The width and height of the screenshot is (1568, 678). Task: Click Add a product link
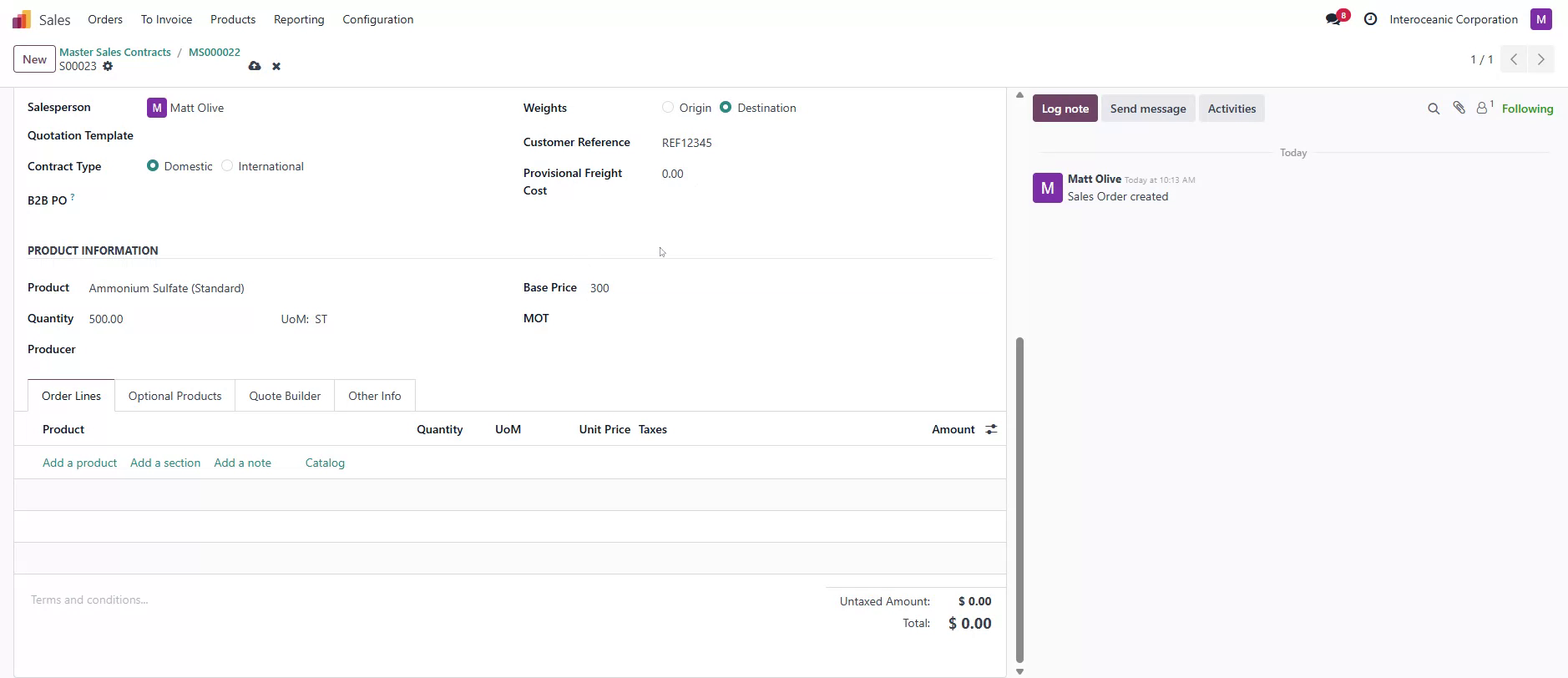(79, 463)
